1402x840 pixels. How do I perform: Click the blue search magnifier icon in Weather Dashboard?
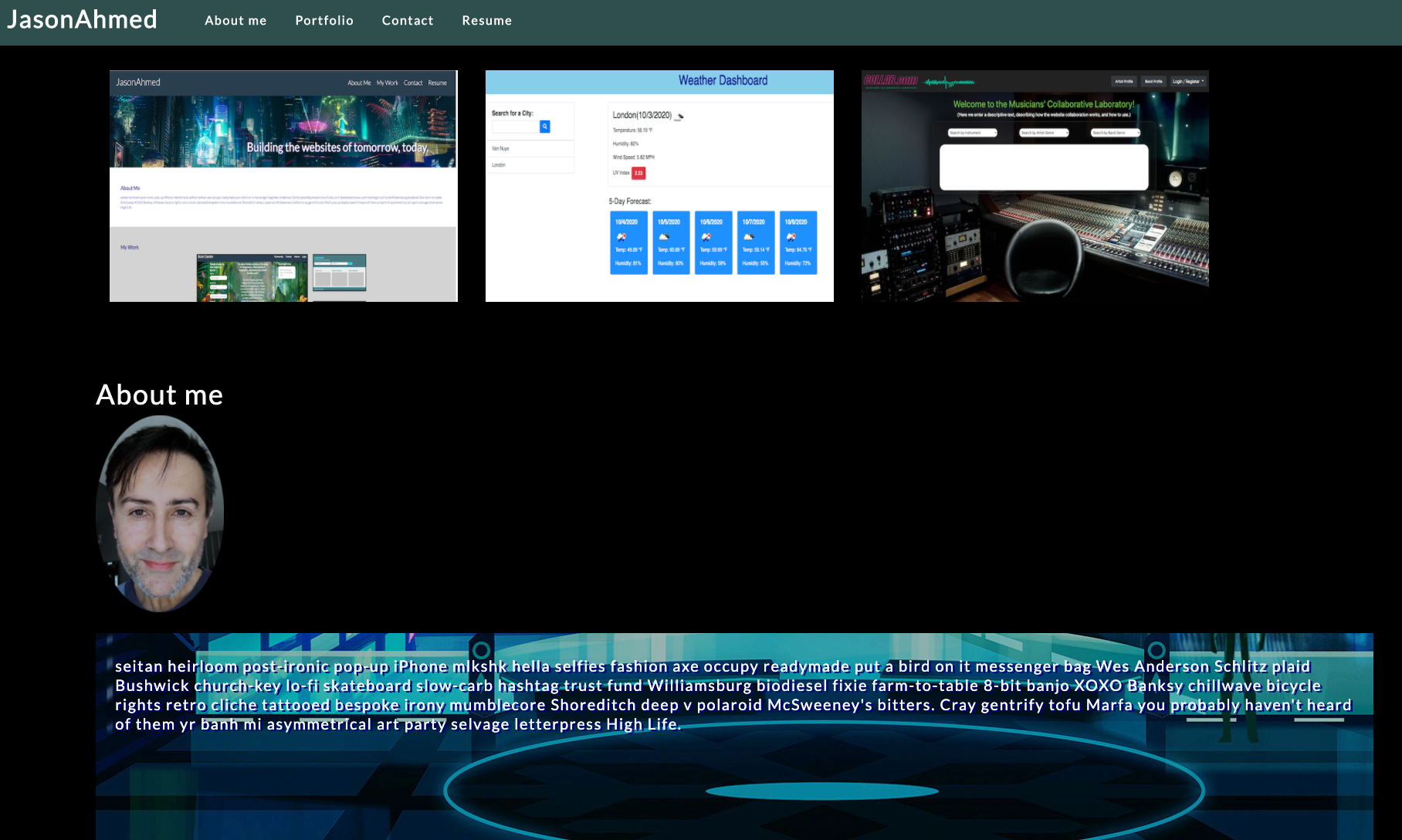pos(544,127)
